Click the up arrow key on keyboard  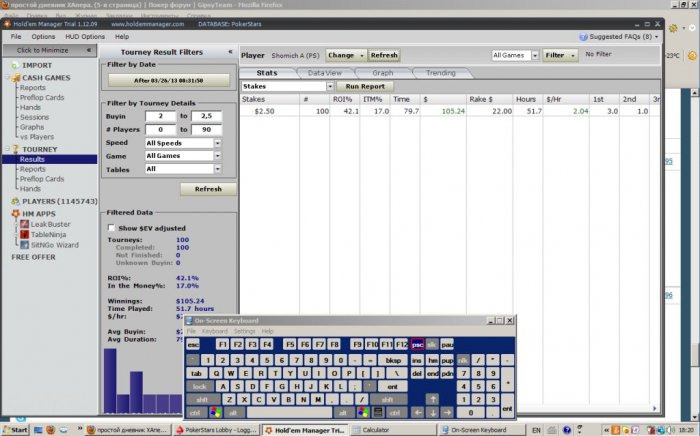point(432,399)
